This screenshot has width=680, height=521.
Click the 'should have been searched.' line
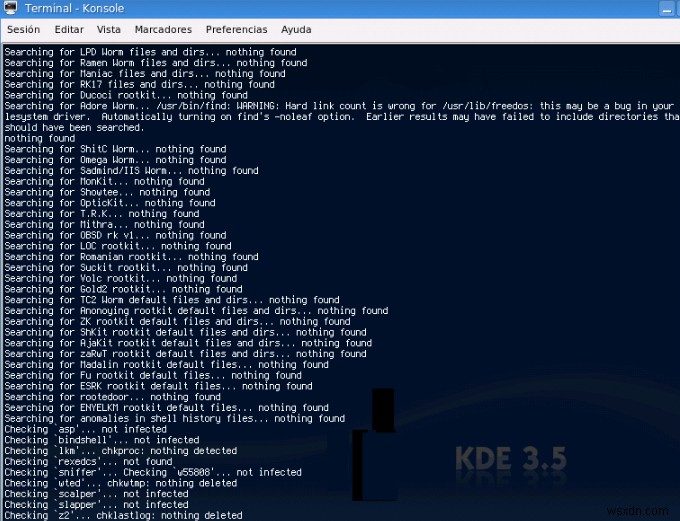click(x=74, y=128)
